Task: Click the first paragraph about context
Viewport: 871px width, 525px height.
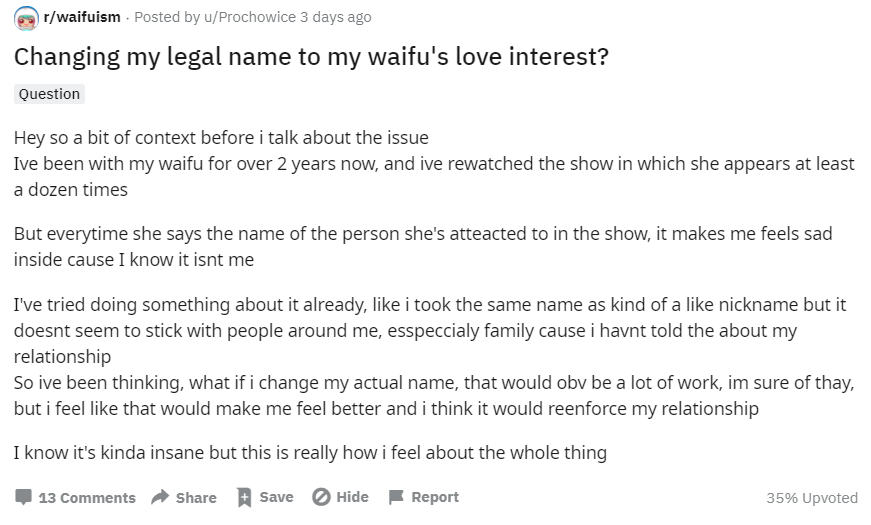Action: click(x=434, y=163)
